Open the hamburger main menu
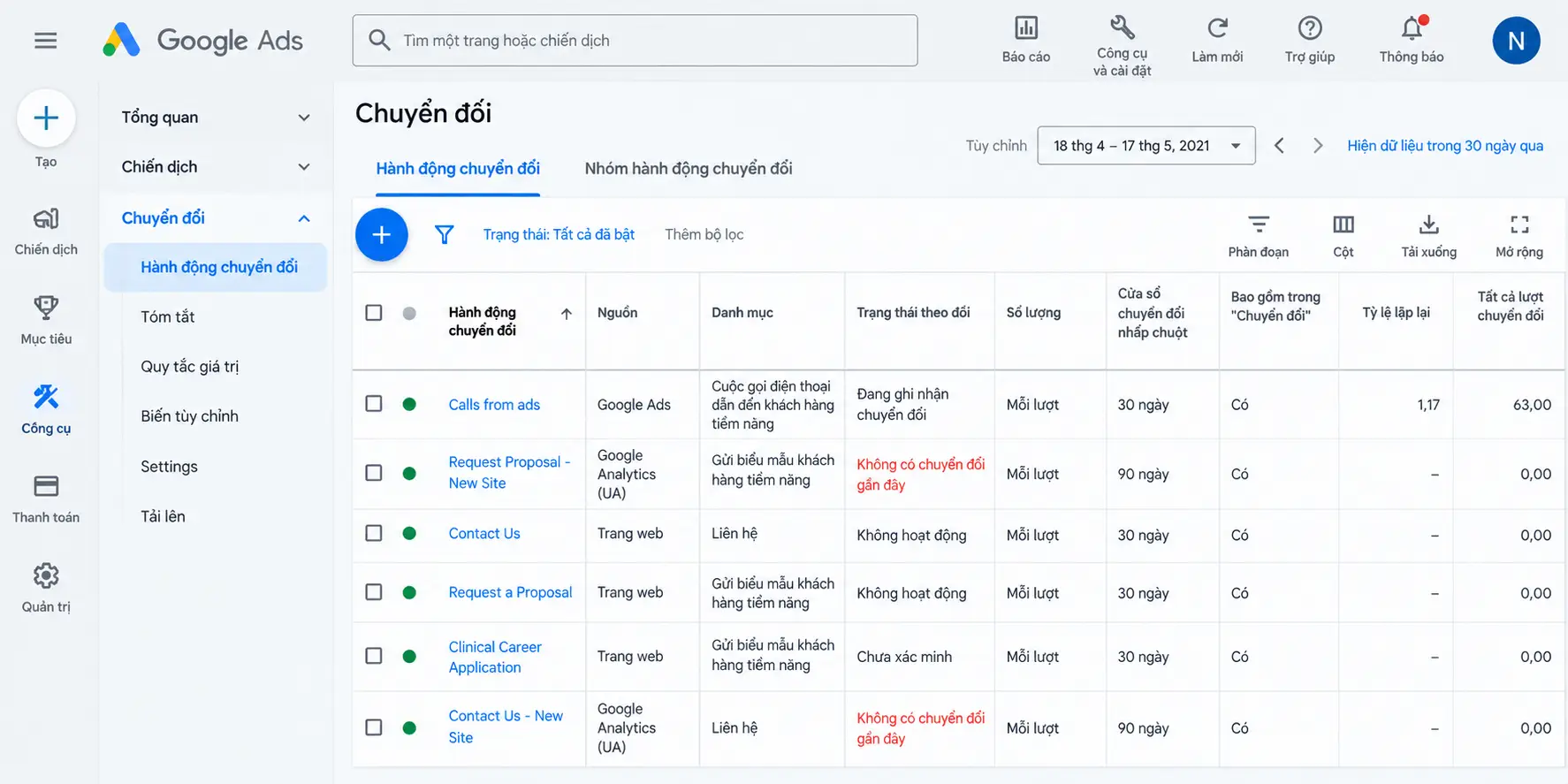1568x784 pixels. coord(46,41)
